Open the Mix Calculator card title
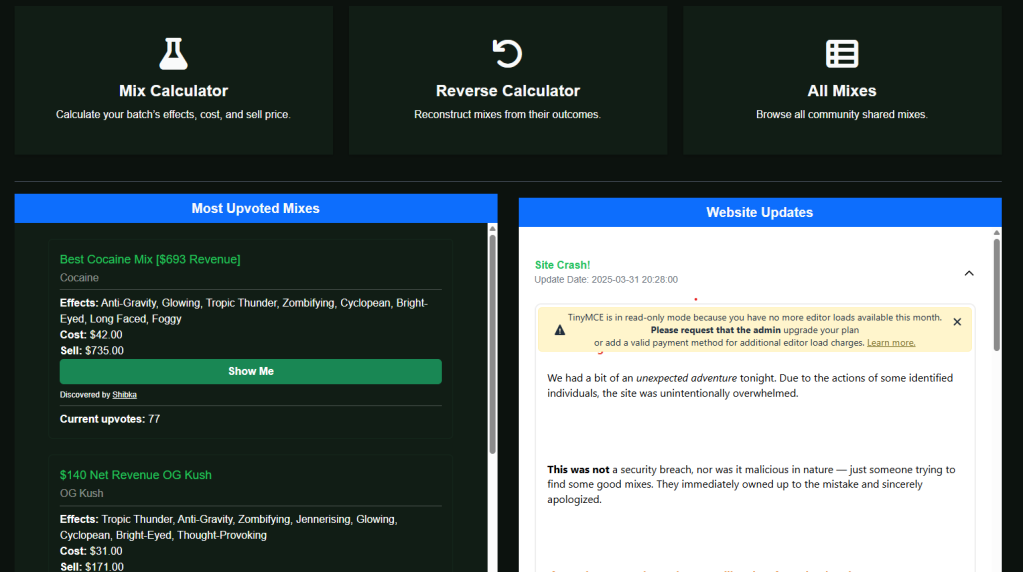The image size is (1023, 572). 173,91
